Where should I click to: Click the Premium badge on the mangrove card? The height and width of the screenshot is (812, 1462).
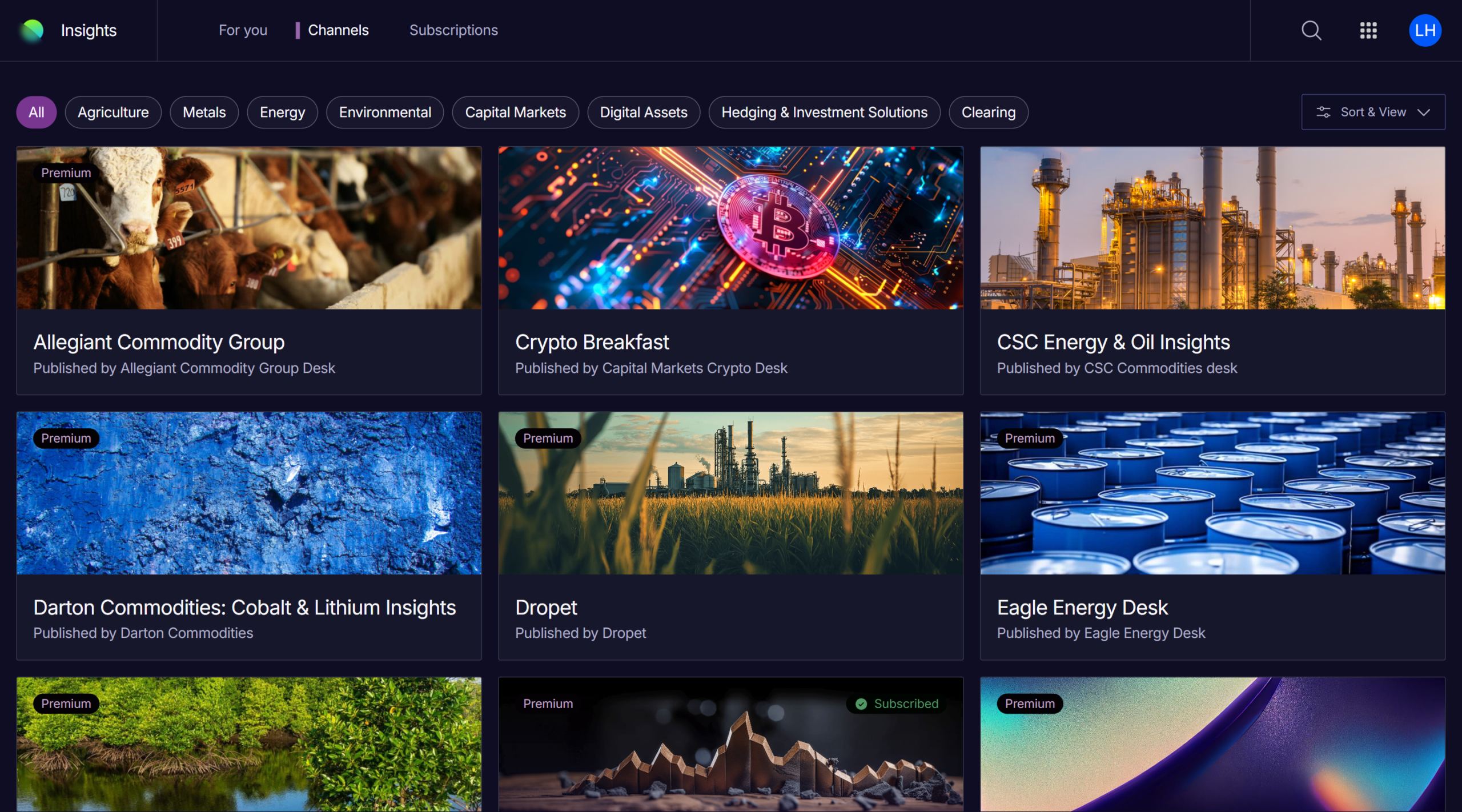click(66, 704)
